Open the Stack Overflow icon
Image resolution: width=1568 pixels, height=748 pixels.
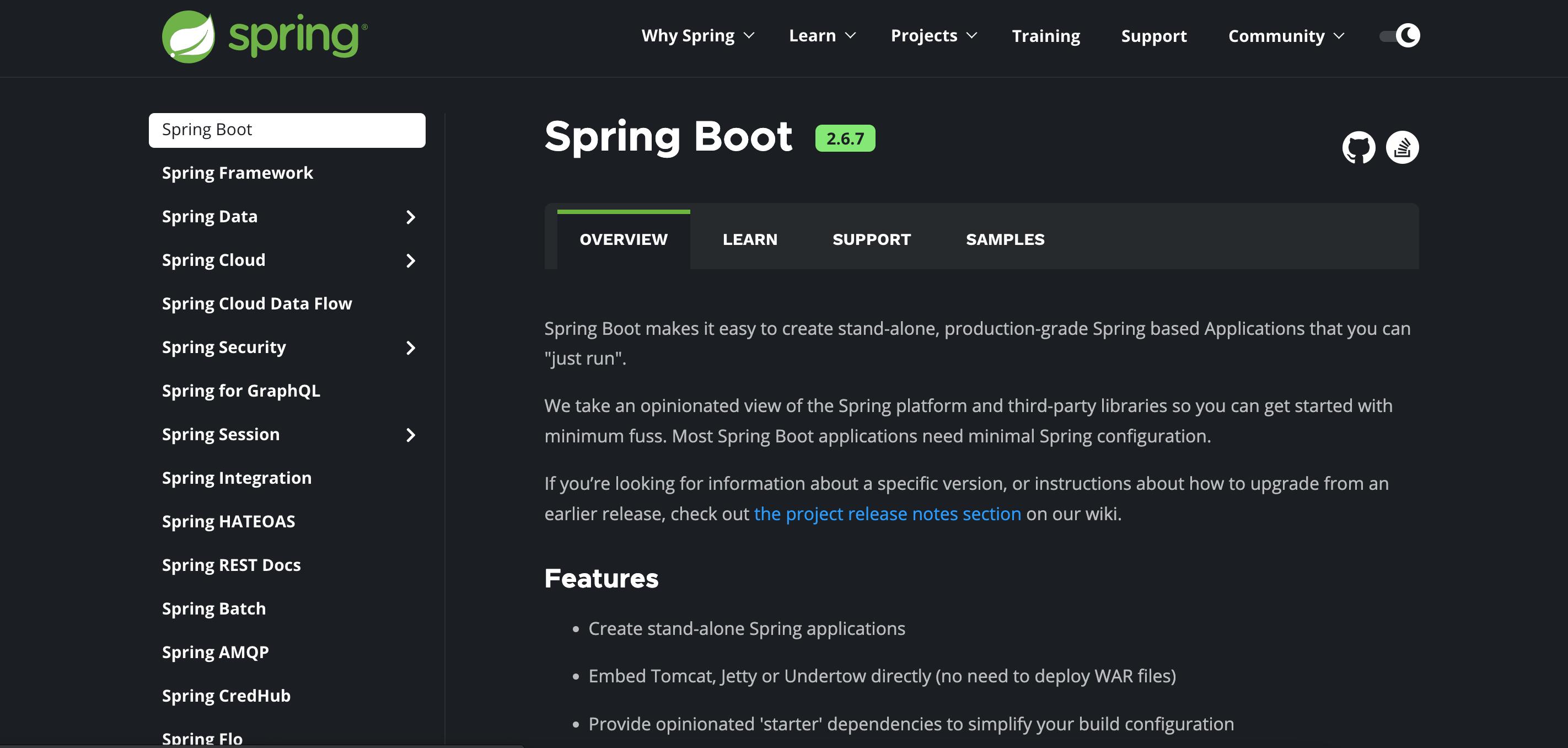(1402, 147)
